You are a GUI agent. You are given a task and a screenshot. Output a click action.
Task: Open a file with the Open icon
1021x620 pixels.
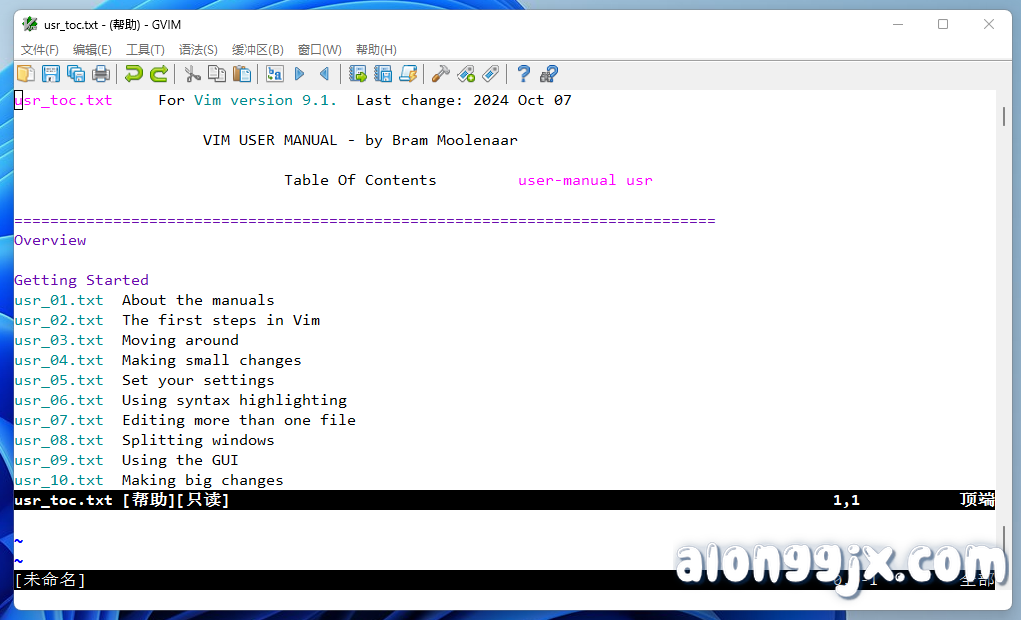click(24, 74)
